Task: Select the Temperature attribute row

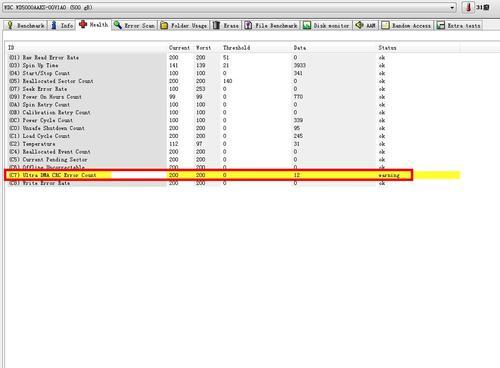Action: click(233, 144)
